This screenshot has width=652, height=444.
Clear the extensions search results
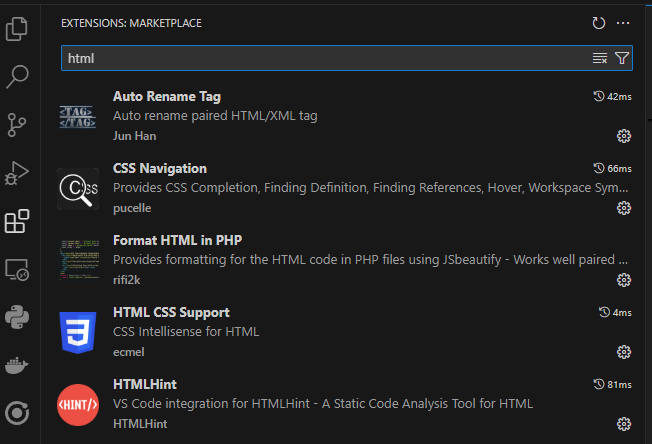click(x=600, y=59)
